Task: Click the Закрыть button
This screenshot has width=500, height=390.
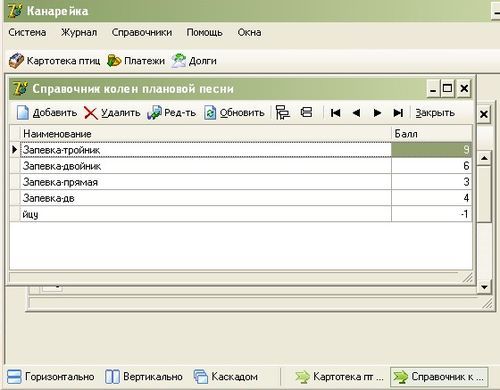Action: tap(435, 113)
